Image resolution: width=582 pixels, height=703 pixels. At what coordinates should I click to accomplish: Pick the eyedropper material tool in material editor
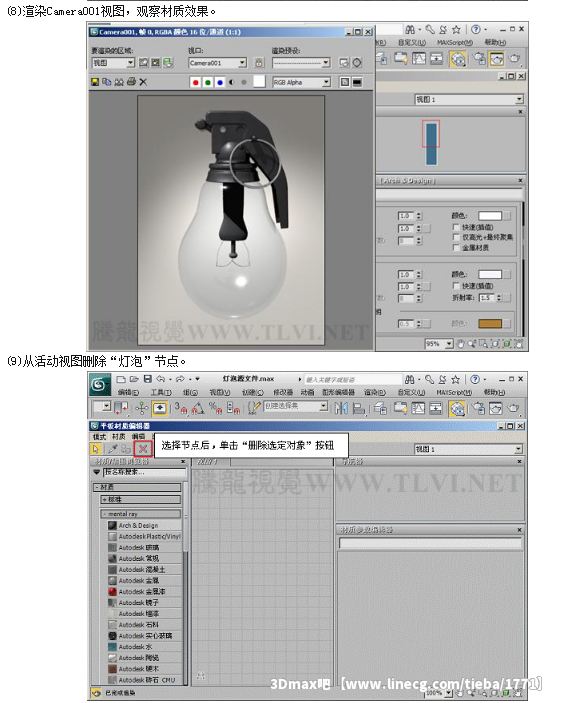pyautogui.click(x=113, y=449)
